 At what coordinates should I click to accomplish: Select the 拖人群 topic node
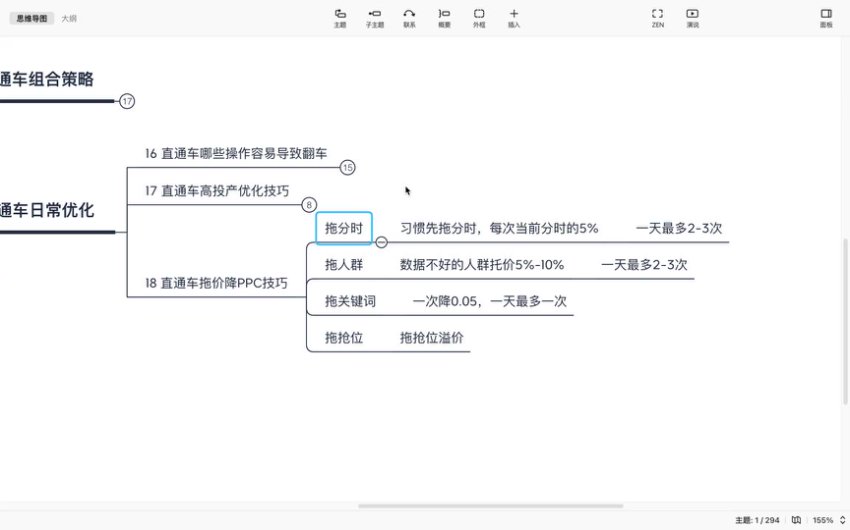(343, 265)
